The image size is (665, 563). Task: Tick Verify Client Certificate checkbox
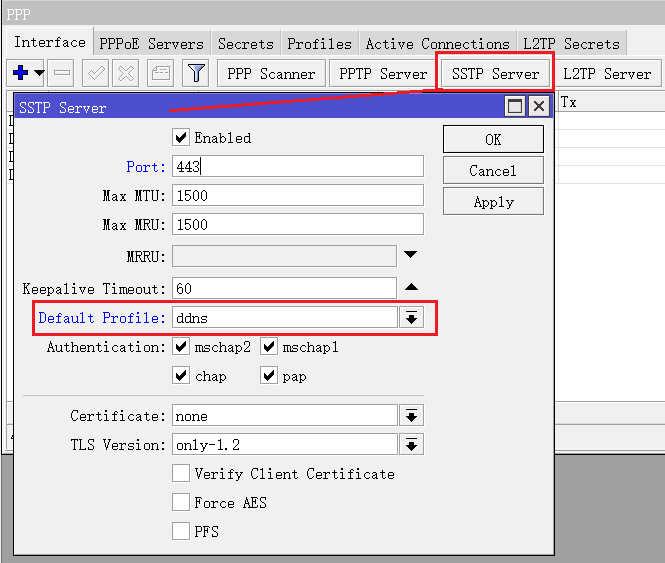[181, 473]
